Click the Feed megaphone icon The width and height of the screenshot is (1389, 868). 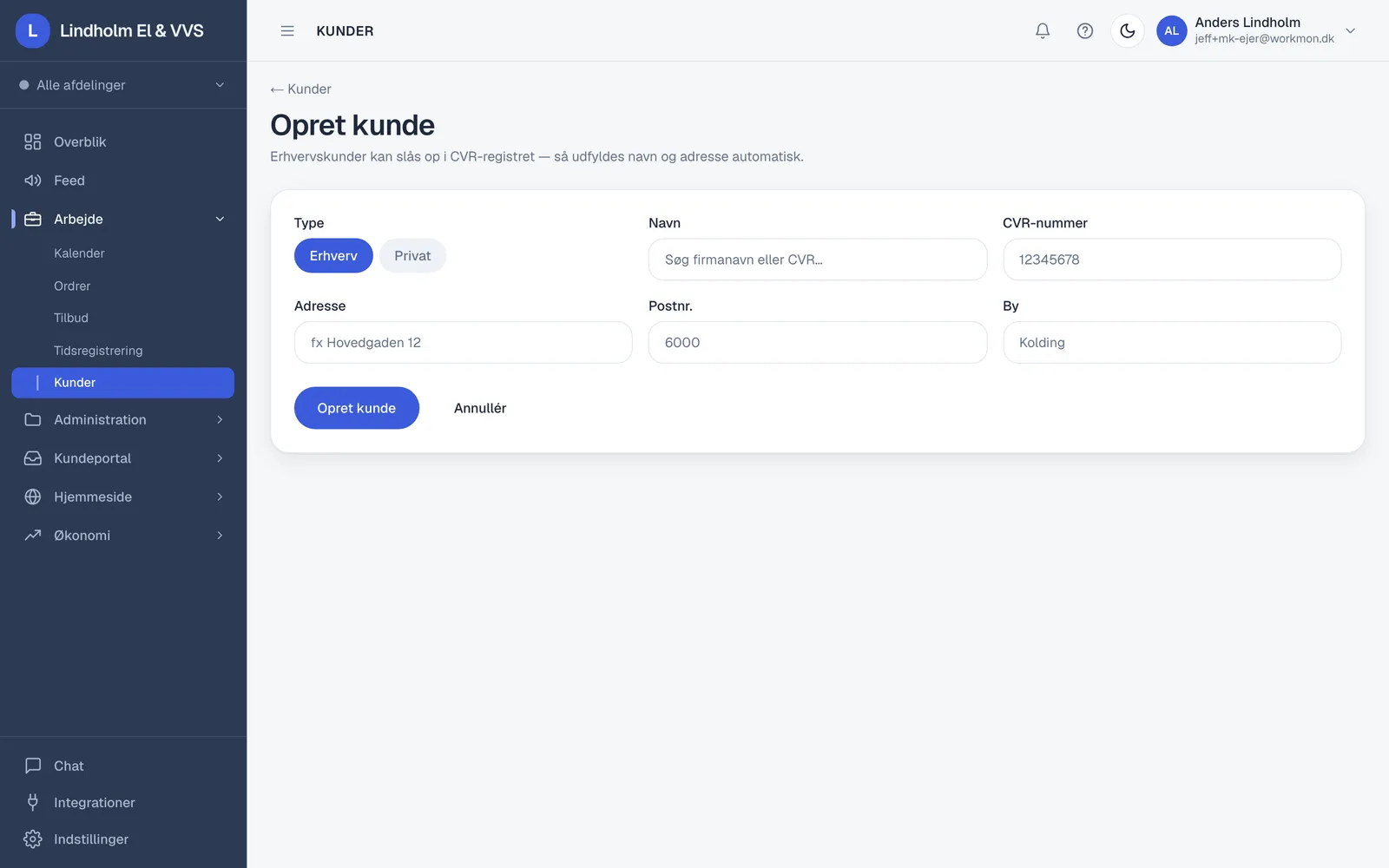(x=33, y=181)
